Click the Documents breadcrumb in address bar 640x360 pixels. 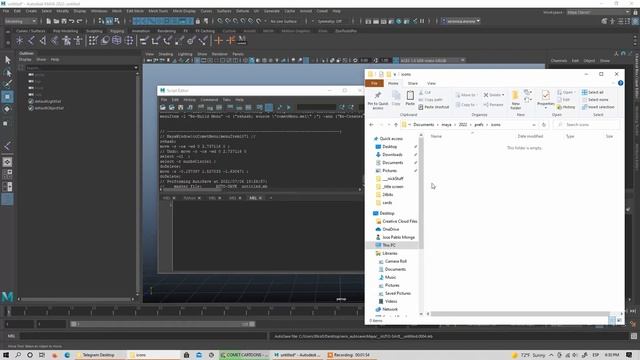pyautogui.click(x=423, y=125)
